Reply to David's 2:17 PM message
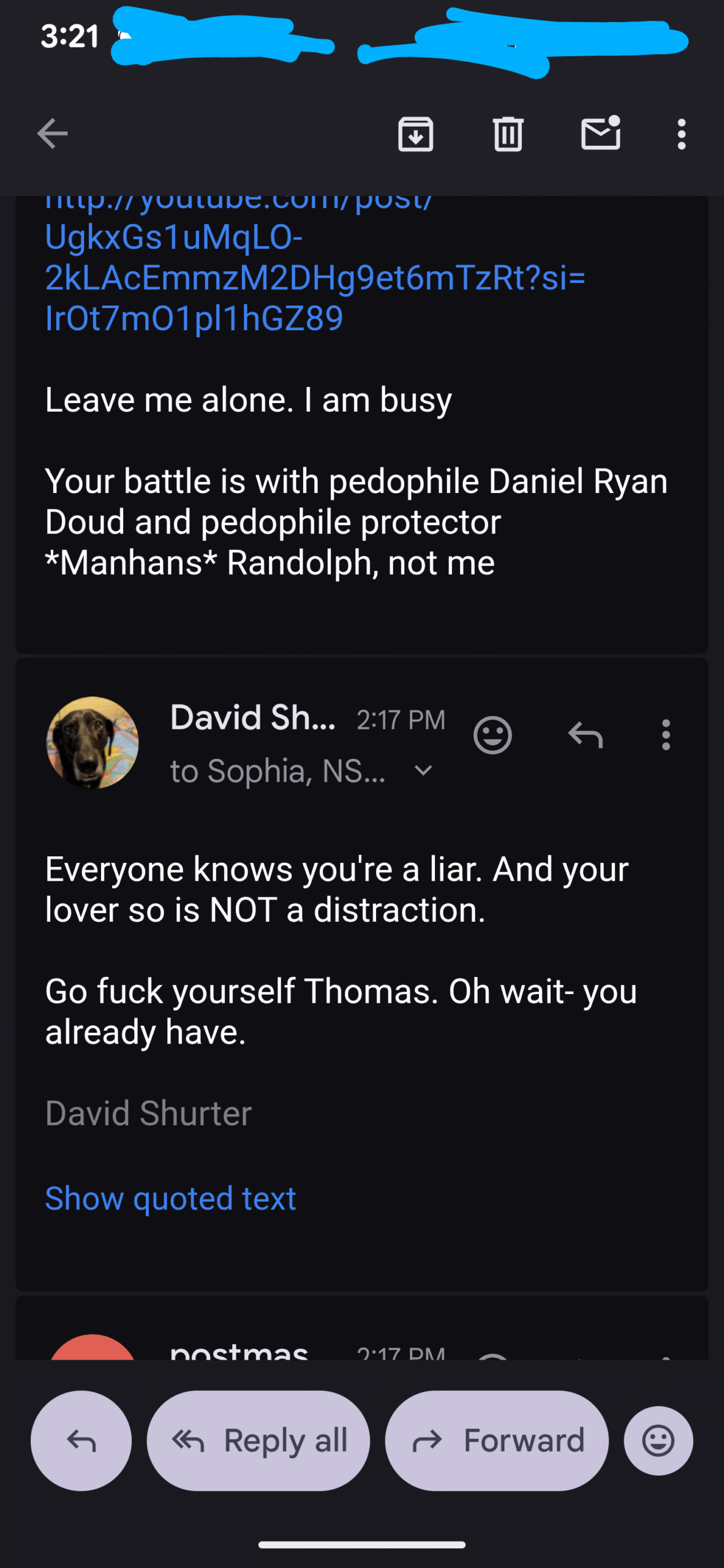 tap(585, 734)
